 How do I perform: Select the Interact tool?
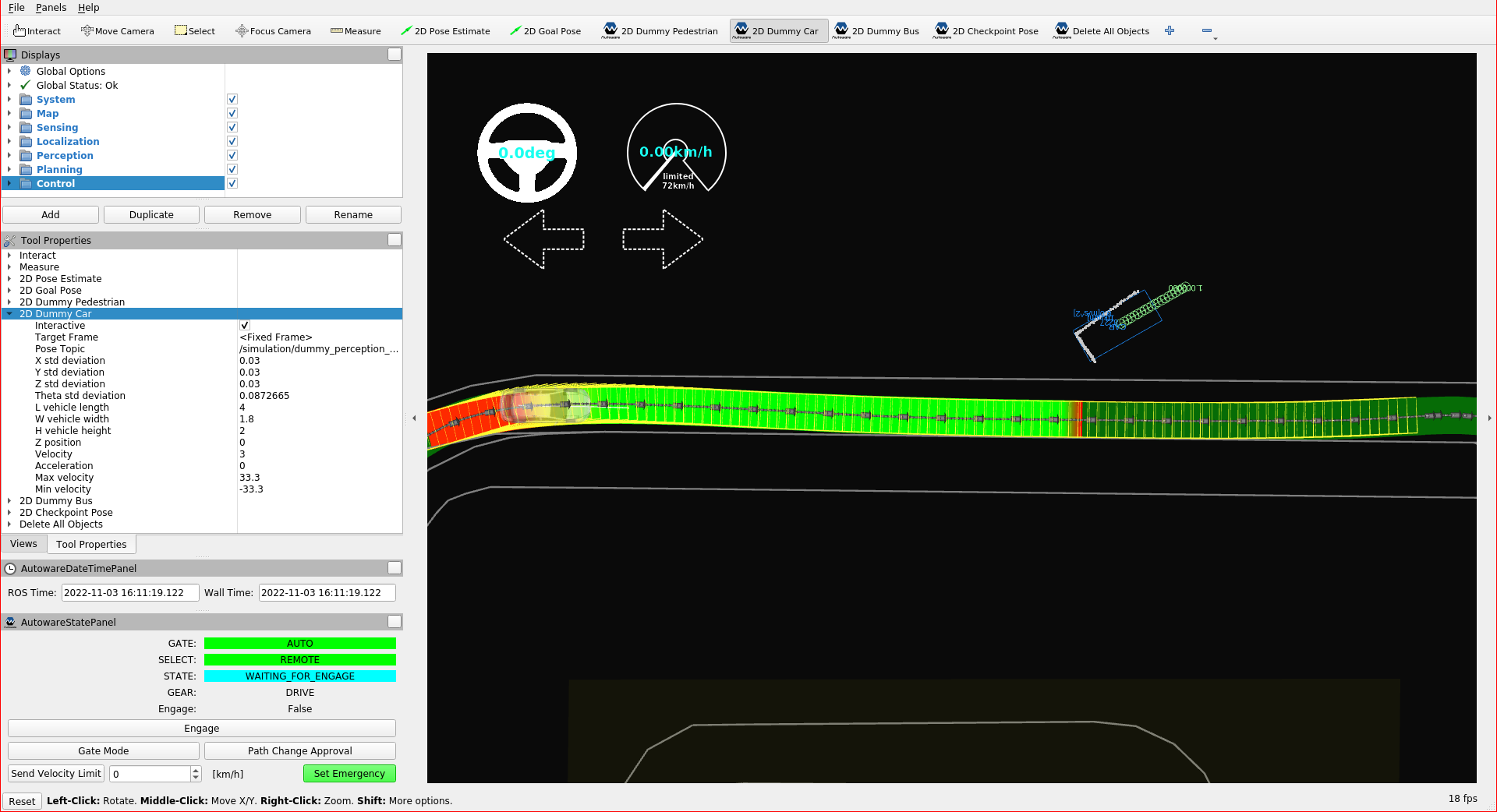point(37,30)
